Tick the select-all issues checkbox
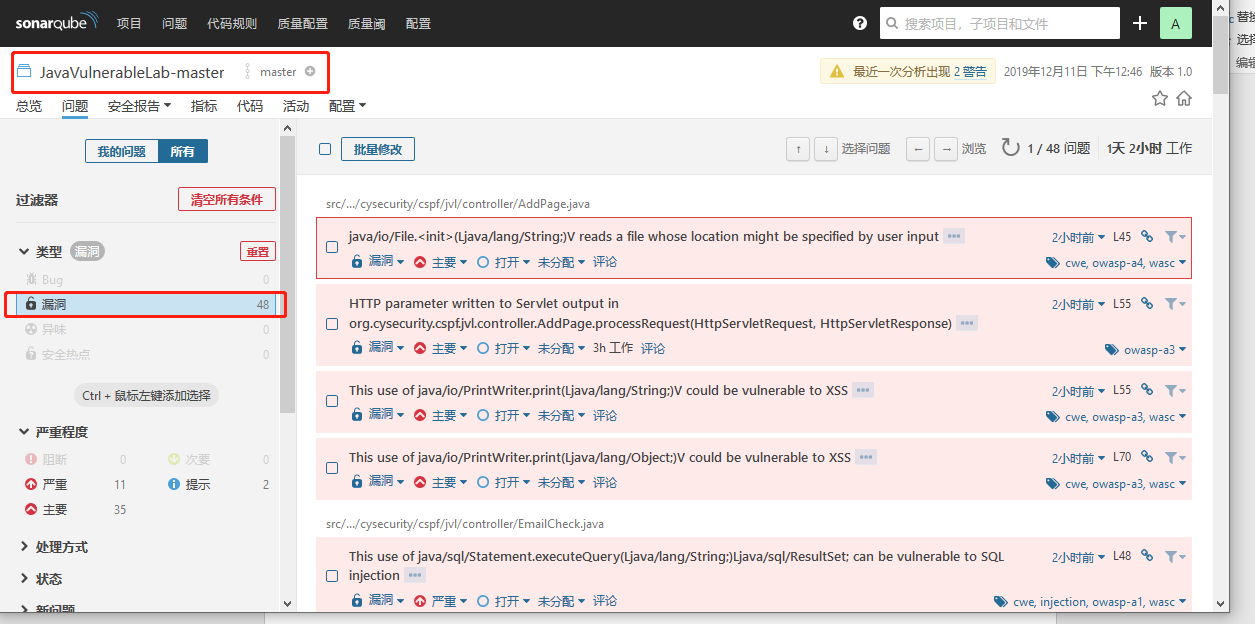Viewport: 1255px width, 624px height. (x=324, y=147)
